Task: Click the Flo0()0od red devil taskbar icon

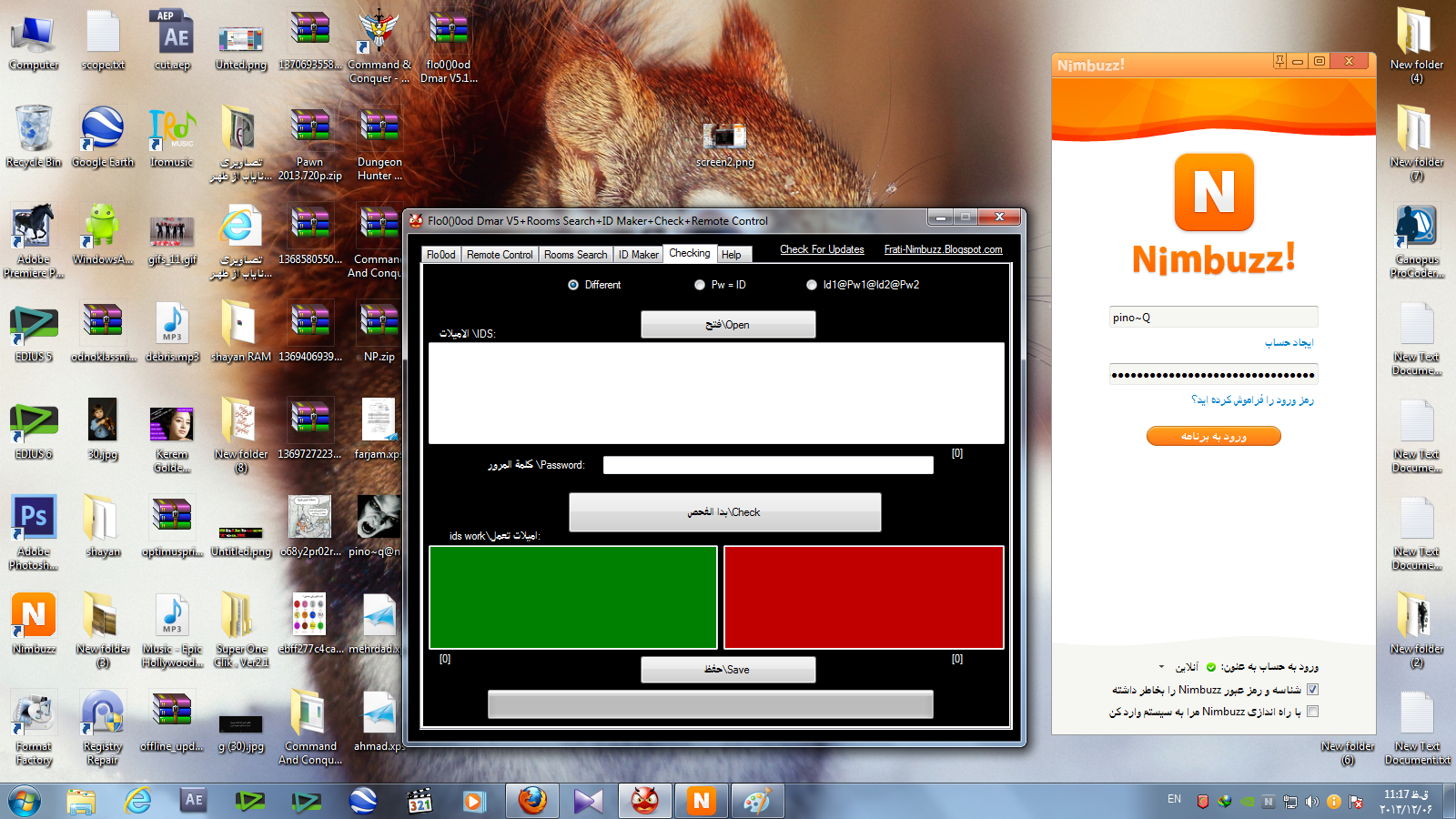Action: [x=645, y=801]
